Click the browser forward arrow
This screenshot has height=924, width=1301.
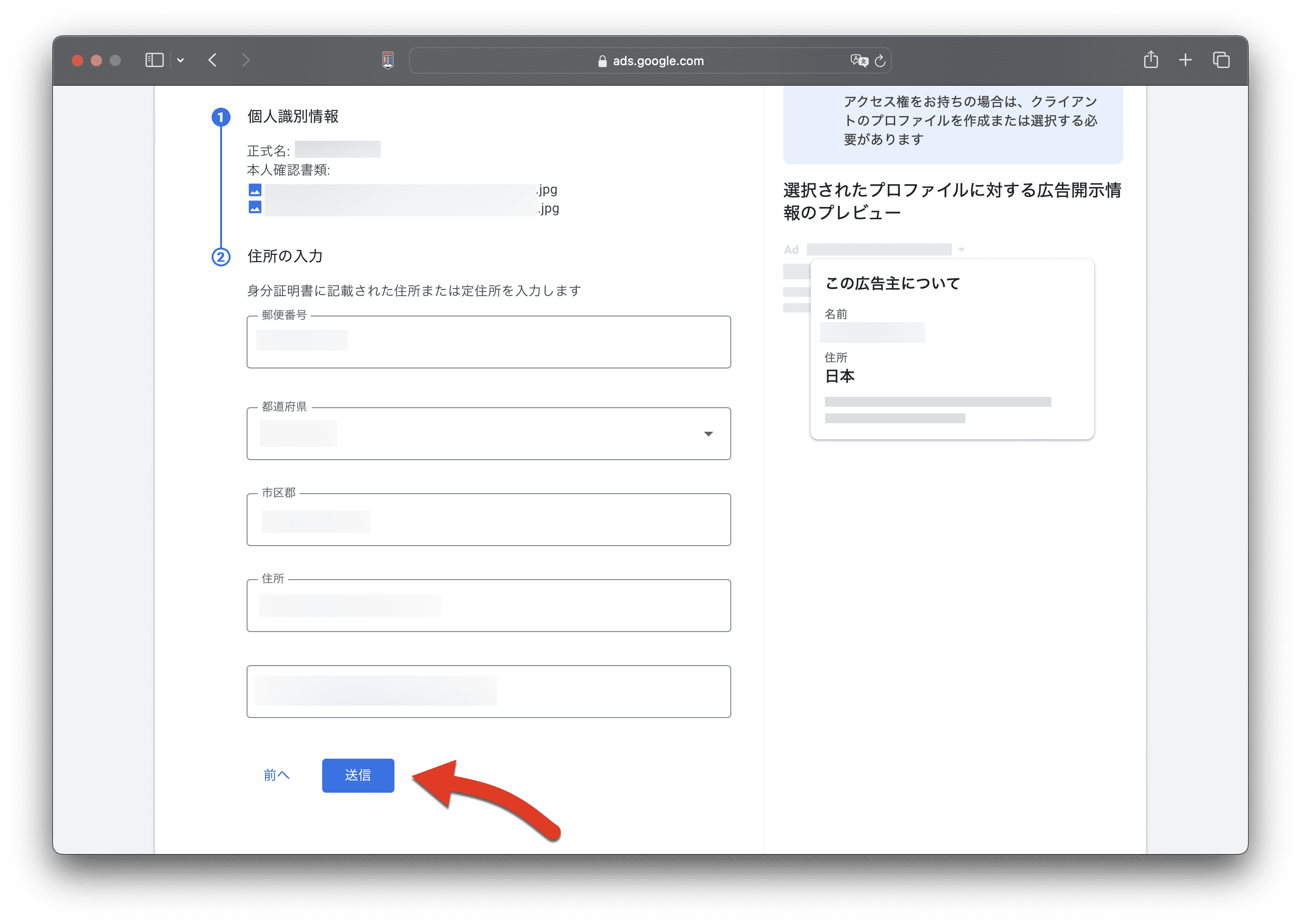(246, 60)
